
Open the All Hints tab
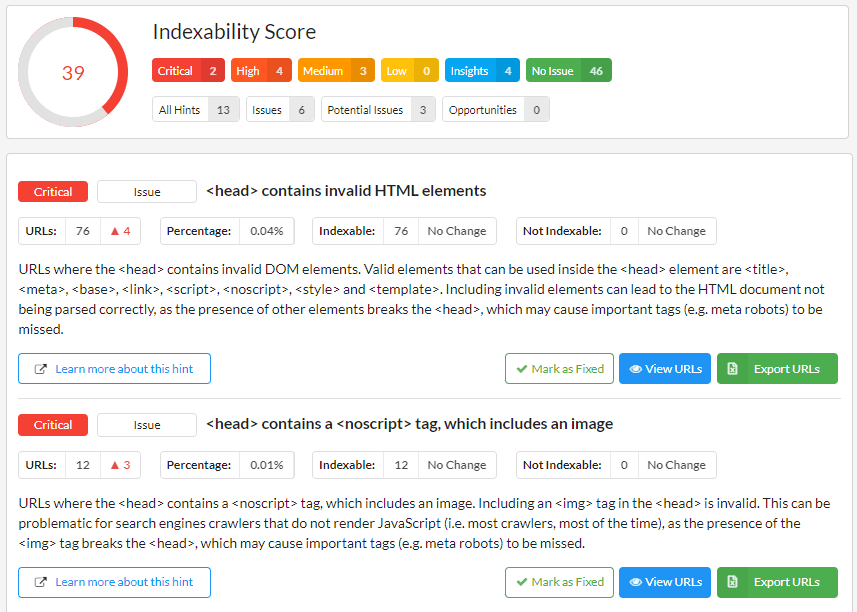click(196, 109)
